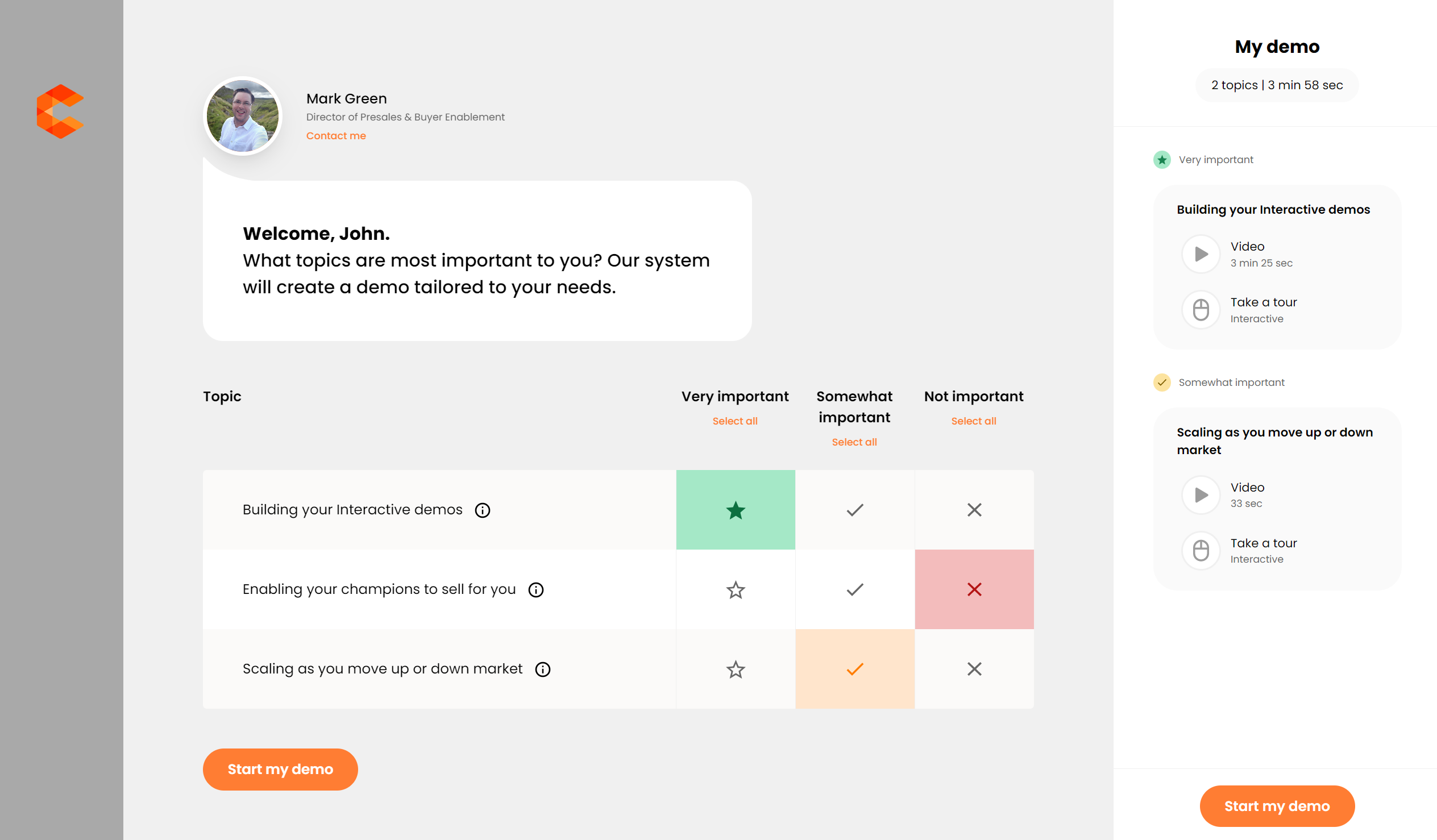Click mouse icon for Building demos tour

pyautogui.click(x=1201, y=310)
